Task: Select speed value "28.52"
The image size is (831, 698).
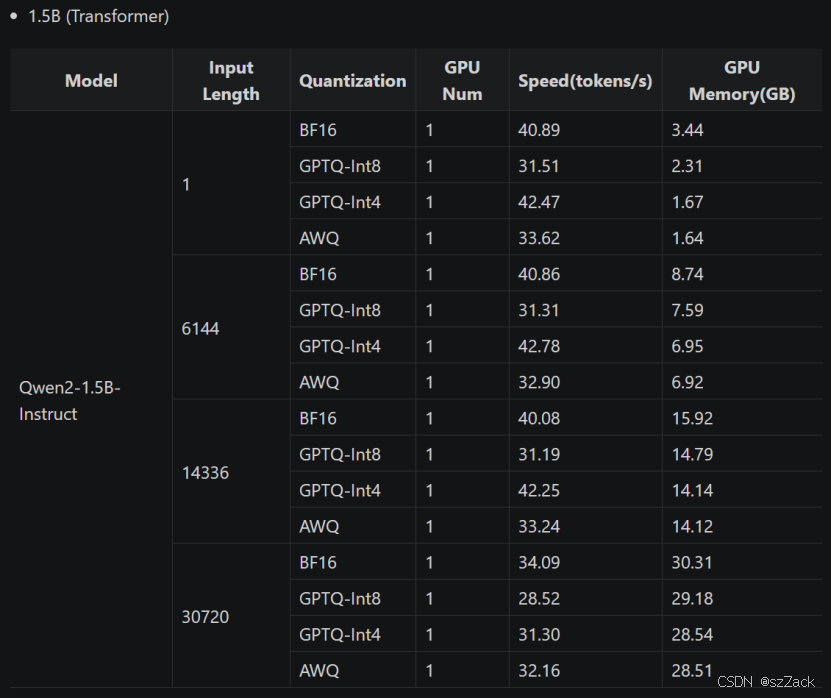Action: [539, 598]
